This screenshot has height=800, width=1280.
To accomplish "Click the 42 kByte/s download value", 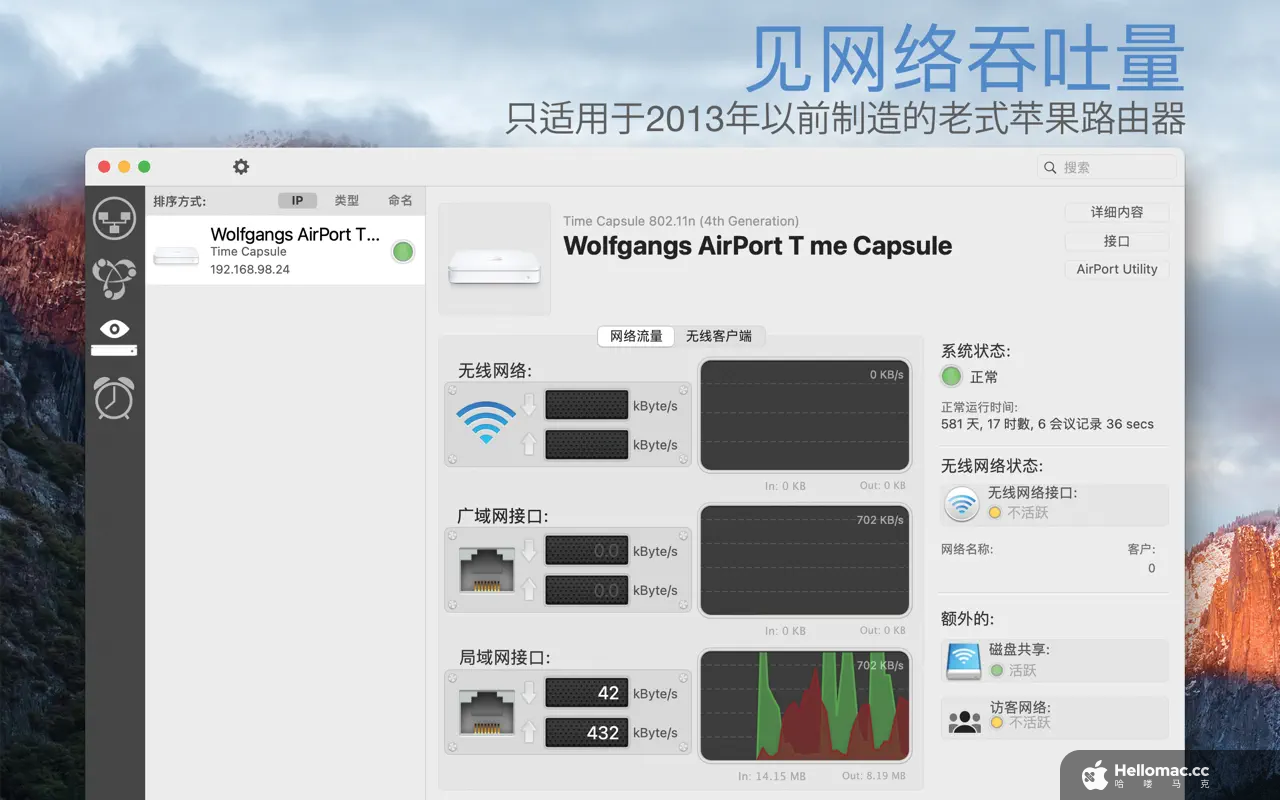I will coord(587,693).
